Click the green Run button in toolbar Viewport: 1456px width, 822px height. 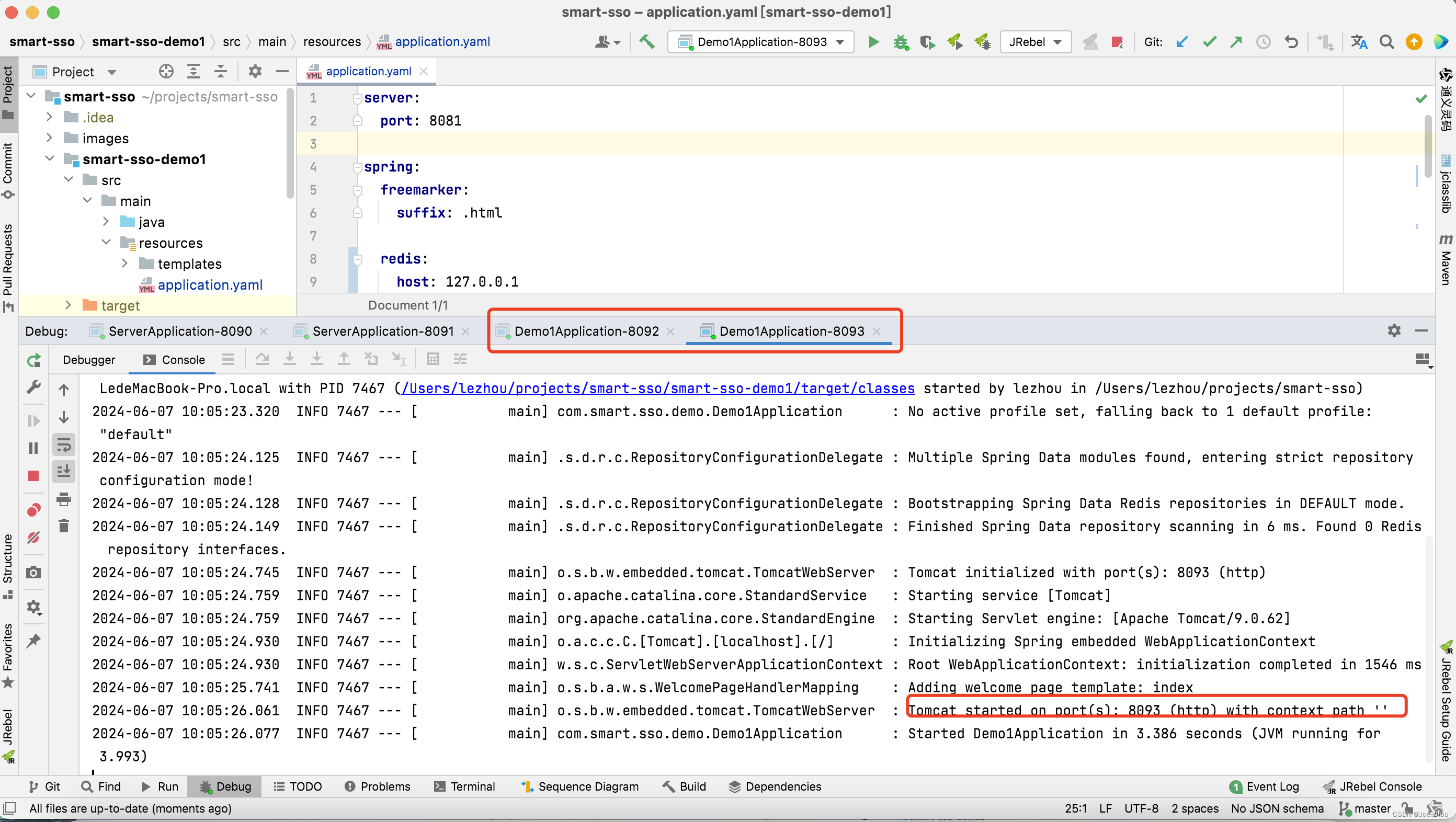873,42
